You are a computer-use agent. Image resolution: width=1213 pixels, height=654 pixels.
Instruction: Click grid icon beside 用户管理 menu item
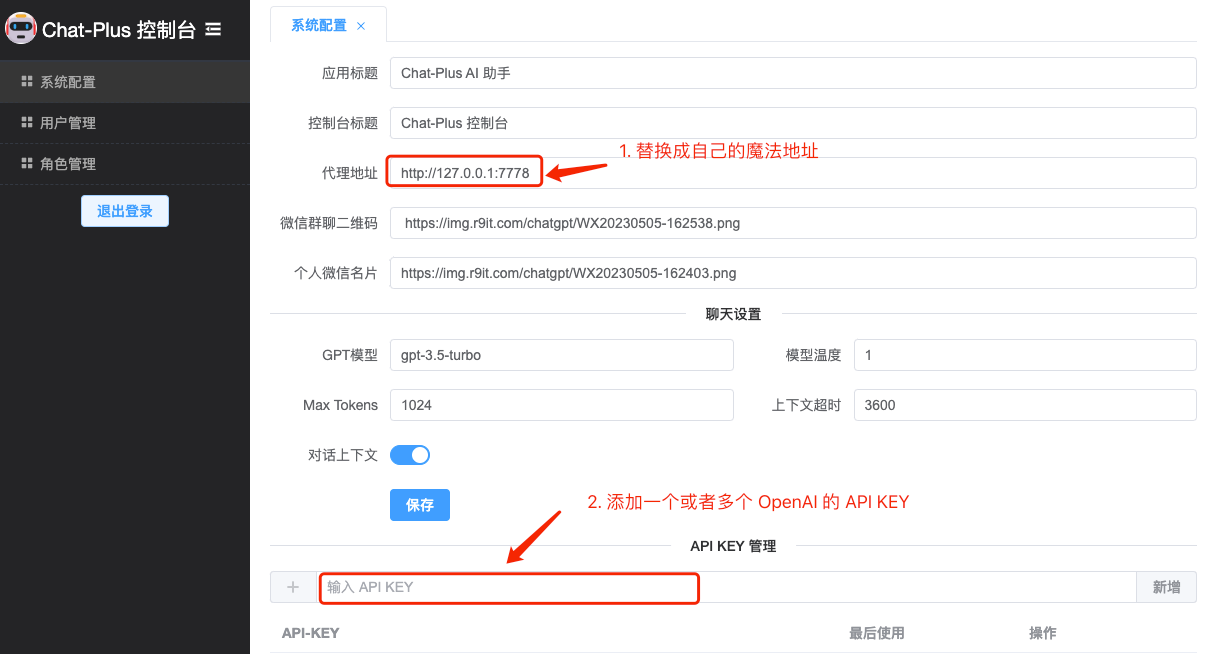click(x=28, y=122)
